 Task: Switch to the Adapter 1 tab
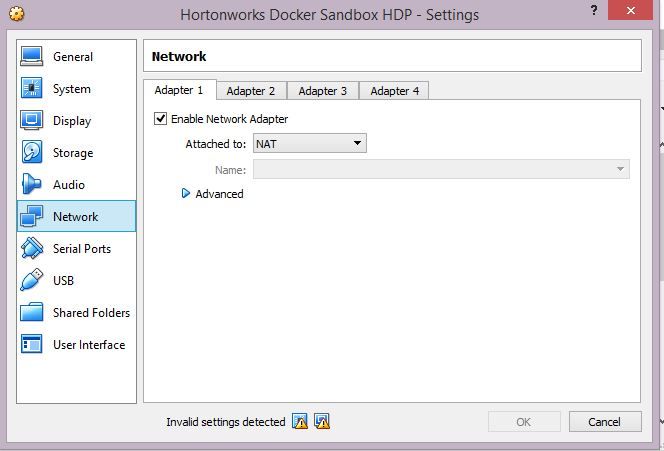click(179, 90)
